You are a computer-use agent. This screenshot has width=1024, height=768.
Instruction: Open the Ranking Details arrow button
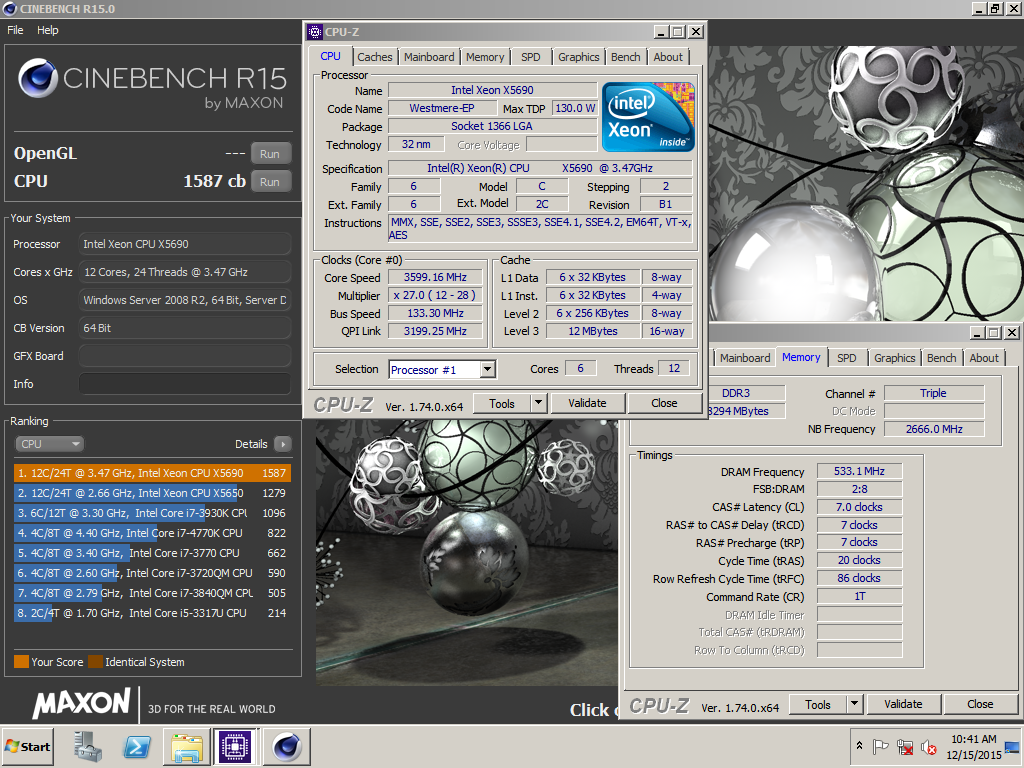pos(283,444)
